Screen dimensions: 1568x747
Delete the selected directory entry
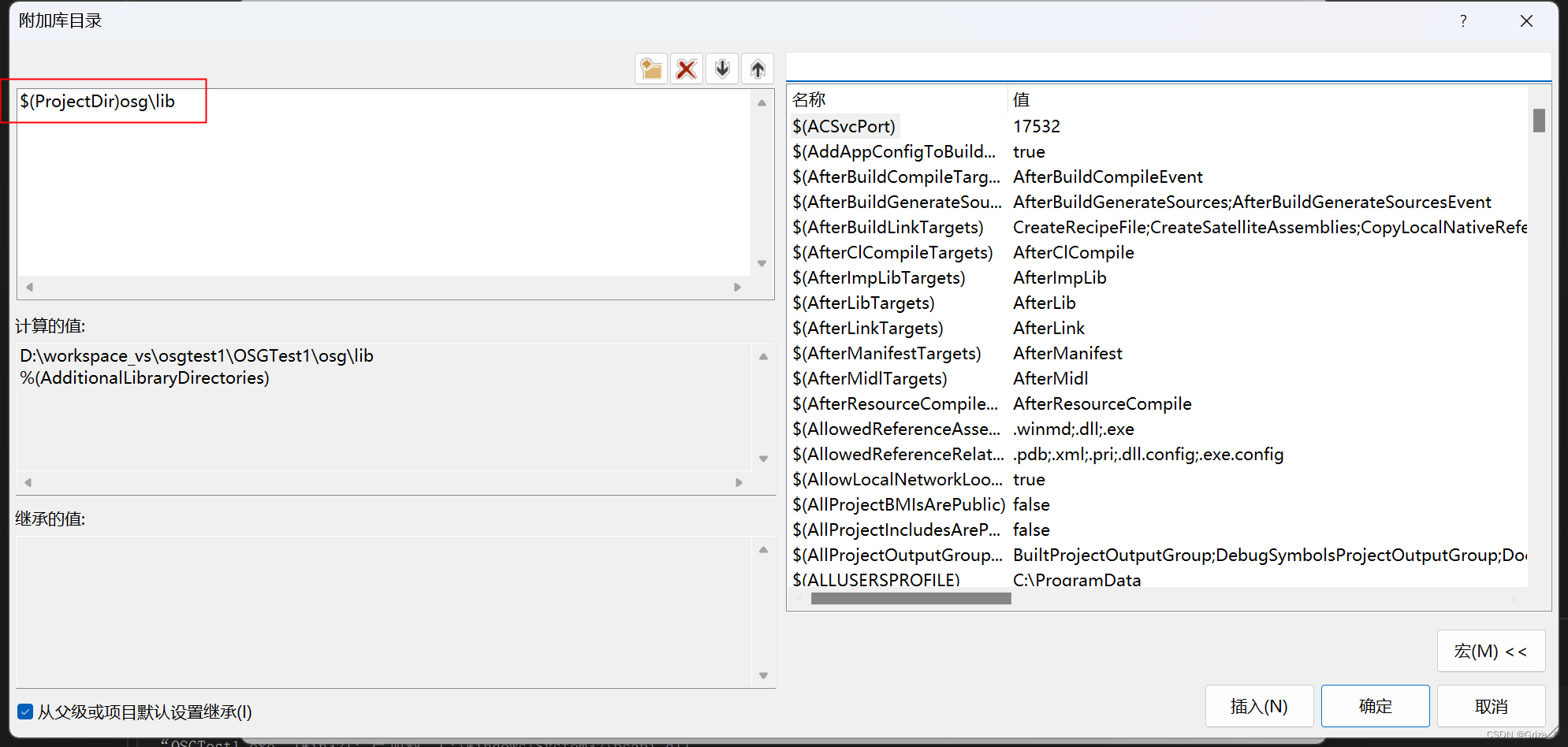686,69
